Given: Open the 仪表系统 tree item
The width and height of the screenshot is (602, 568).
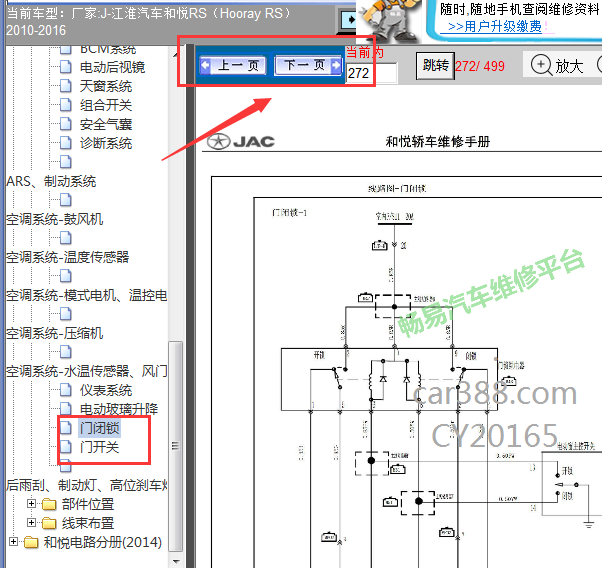Looking at the screenshot, I should coord(106,391).
